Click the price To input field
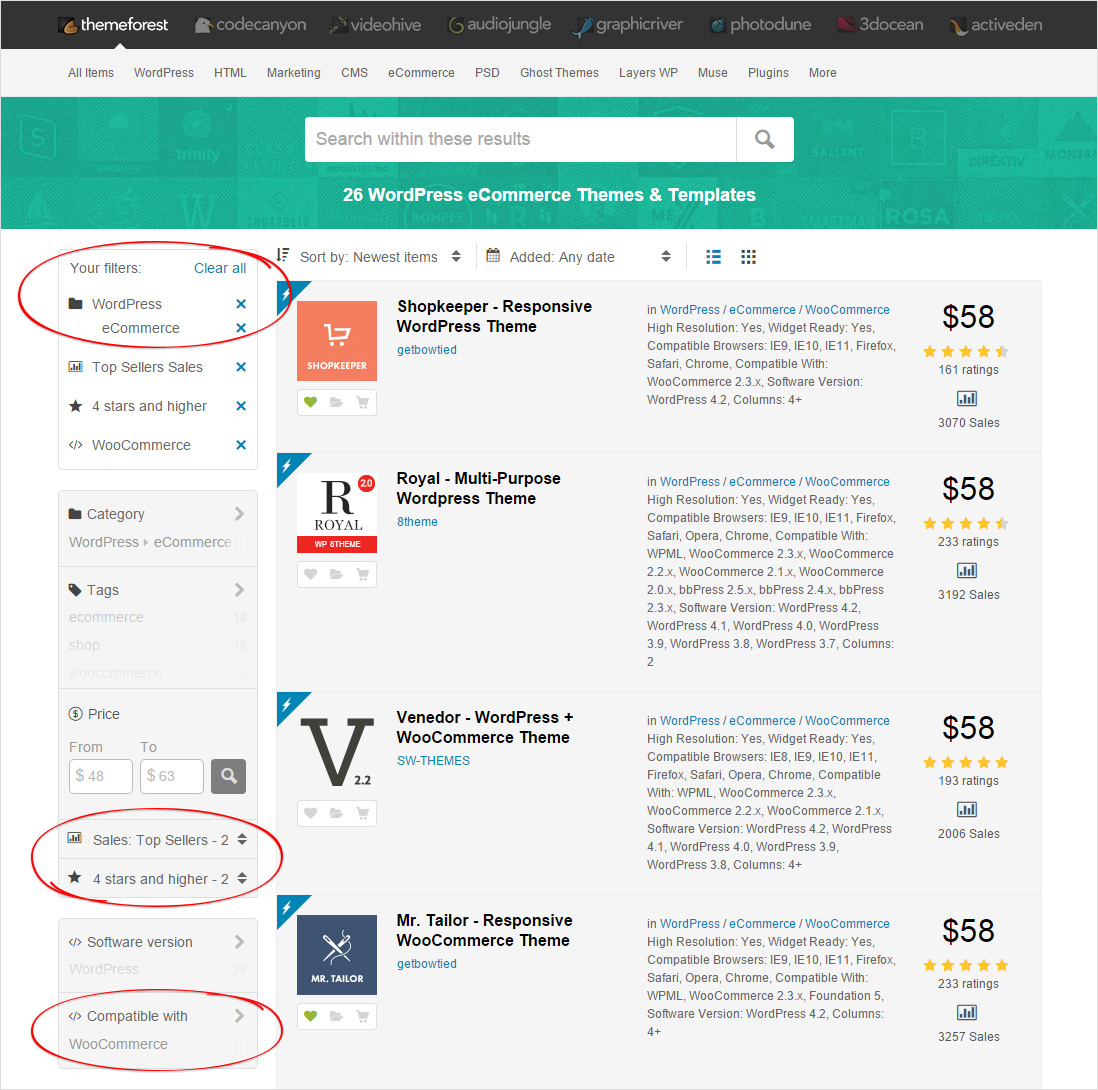 [x=172, y=776]
